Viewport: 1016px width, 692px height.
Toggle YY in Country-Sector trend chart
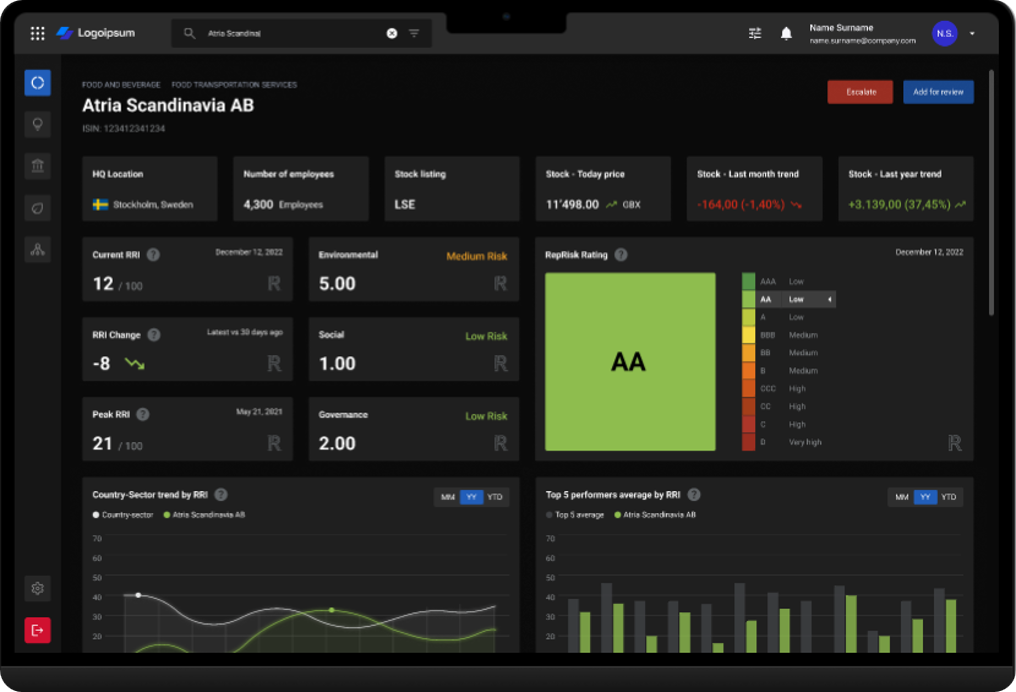click(x=471, y=497)
